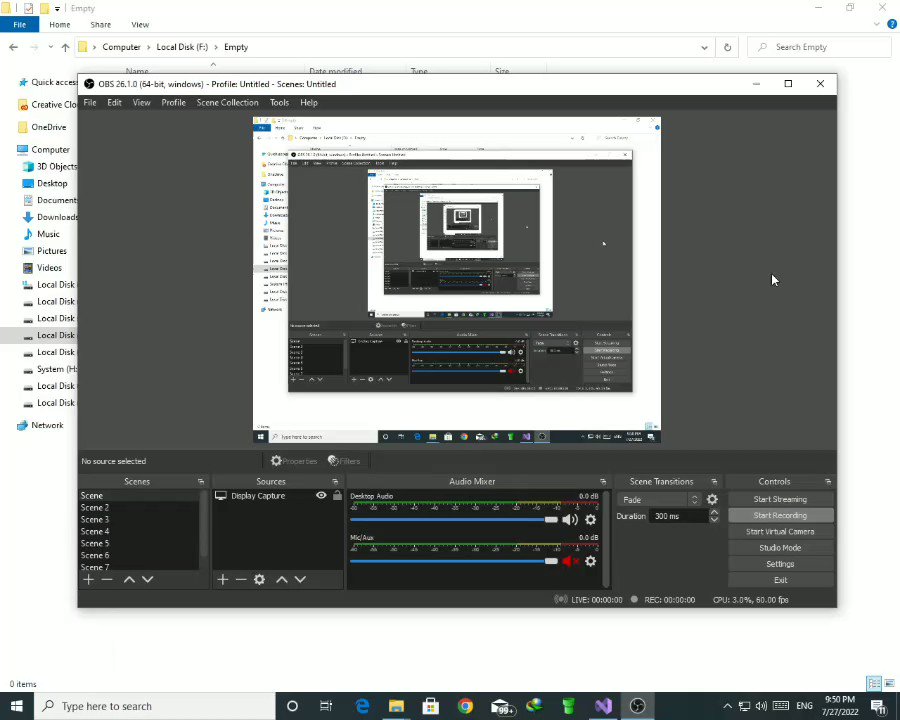Image resolution: width=900 pixels, height=720 pixels.
Task: Click the Scenes list scrollbar
Action: 203,524
